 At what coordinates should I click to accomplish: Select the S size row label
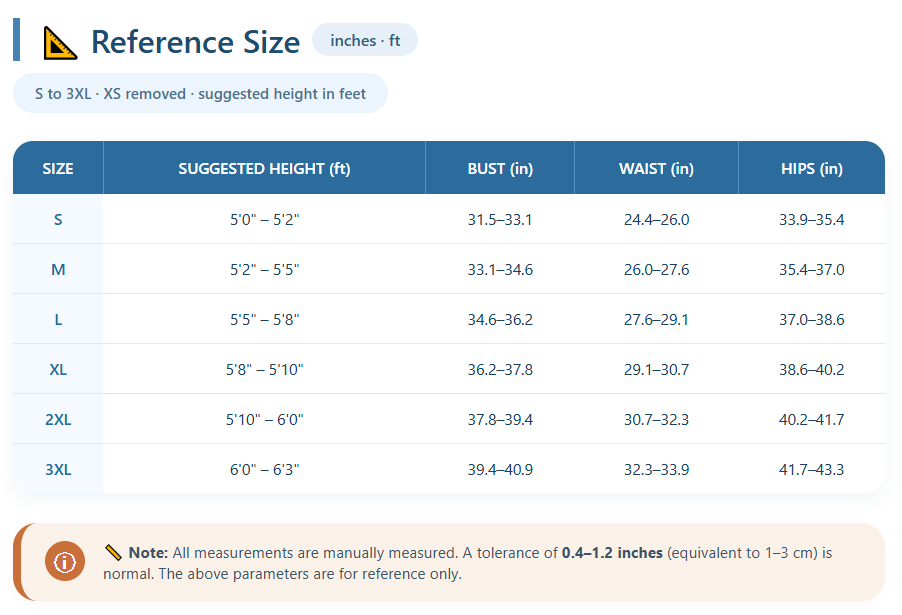(x=58, y=219)
